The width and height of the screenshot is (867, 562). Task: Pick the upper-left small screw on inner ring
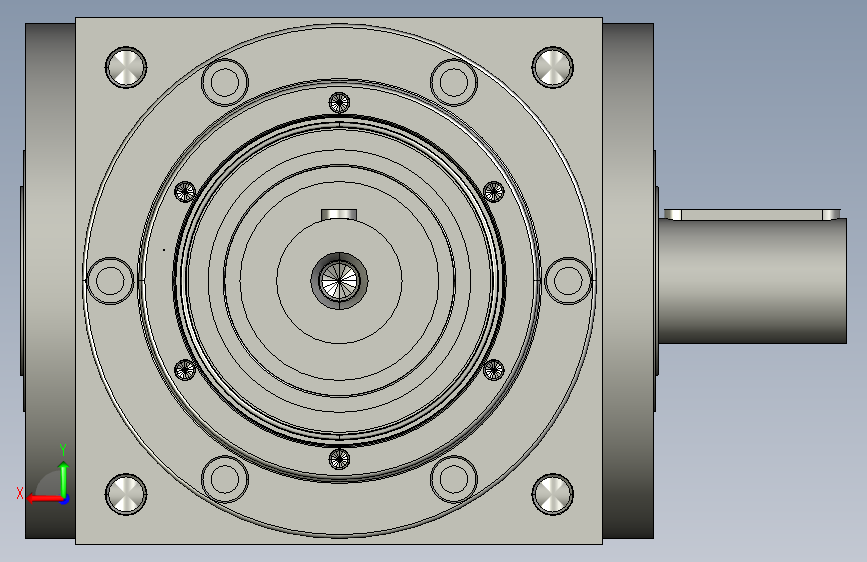coord(185,192)
